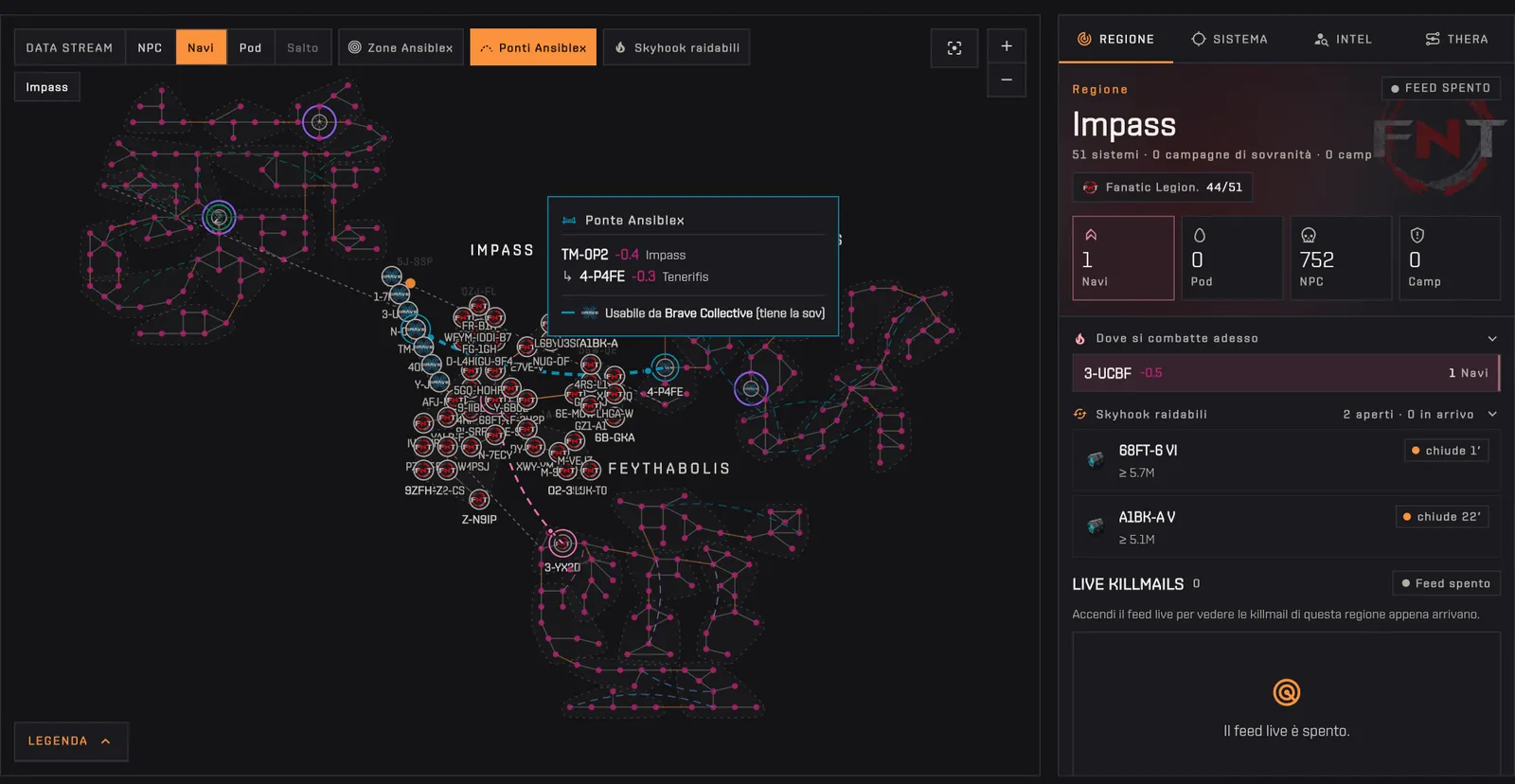Select the NPC data stream button
The image size is (1515, 784).
coord(150,47)
